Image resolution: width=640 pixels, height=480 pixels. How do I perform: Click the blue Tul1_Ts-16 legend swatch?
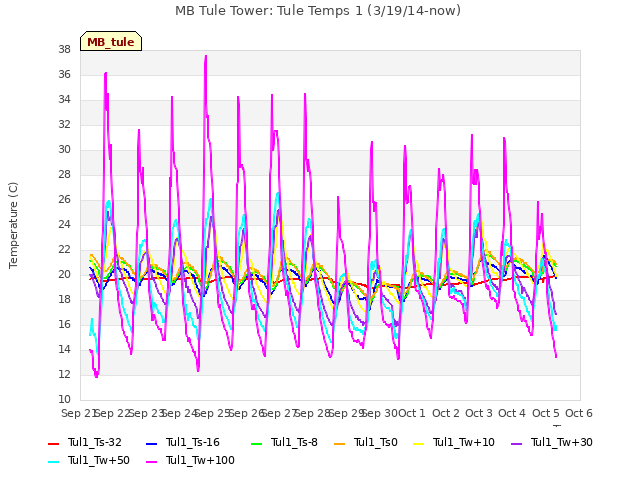pos(151,443)
